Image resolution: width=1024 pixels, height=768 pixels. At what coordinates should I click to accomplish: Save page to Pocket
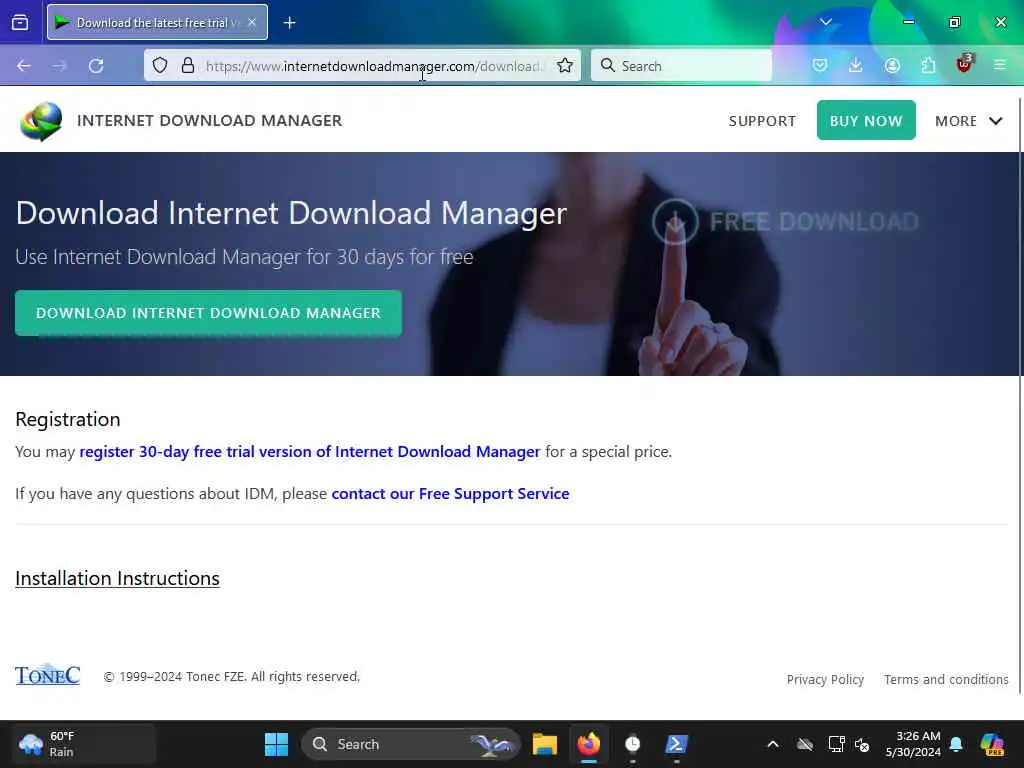coord(820,65)
